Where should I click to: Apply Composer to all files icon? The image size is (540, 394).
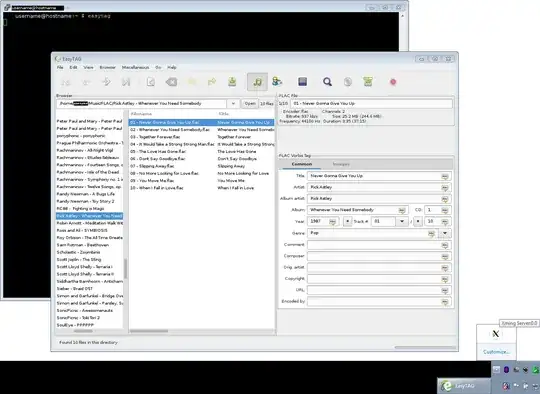[445, 257]
